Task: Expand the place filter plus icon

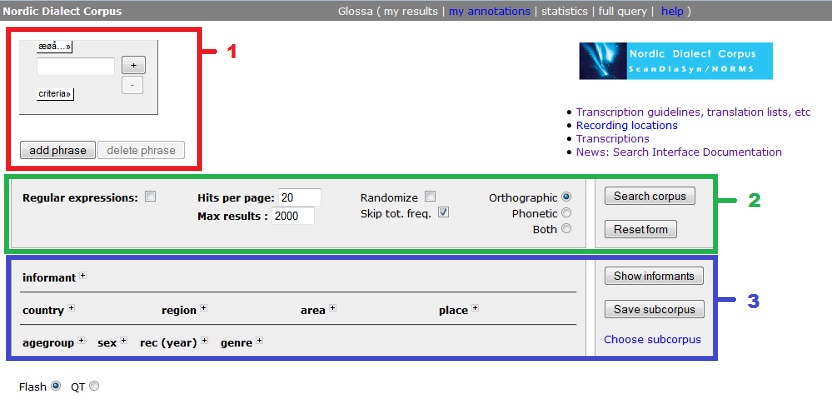Action: point(475,309)
